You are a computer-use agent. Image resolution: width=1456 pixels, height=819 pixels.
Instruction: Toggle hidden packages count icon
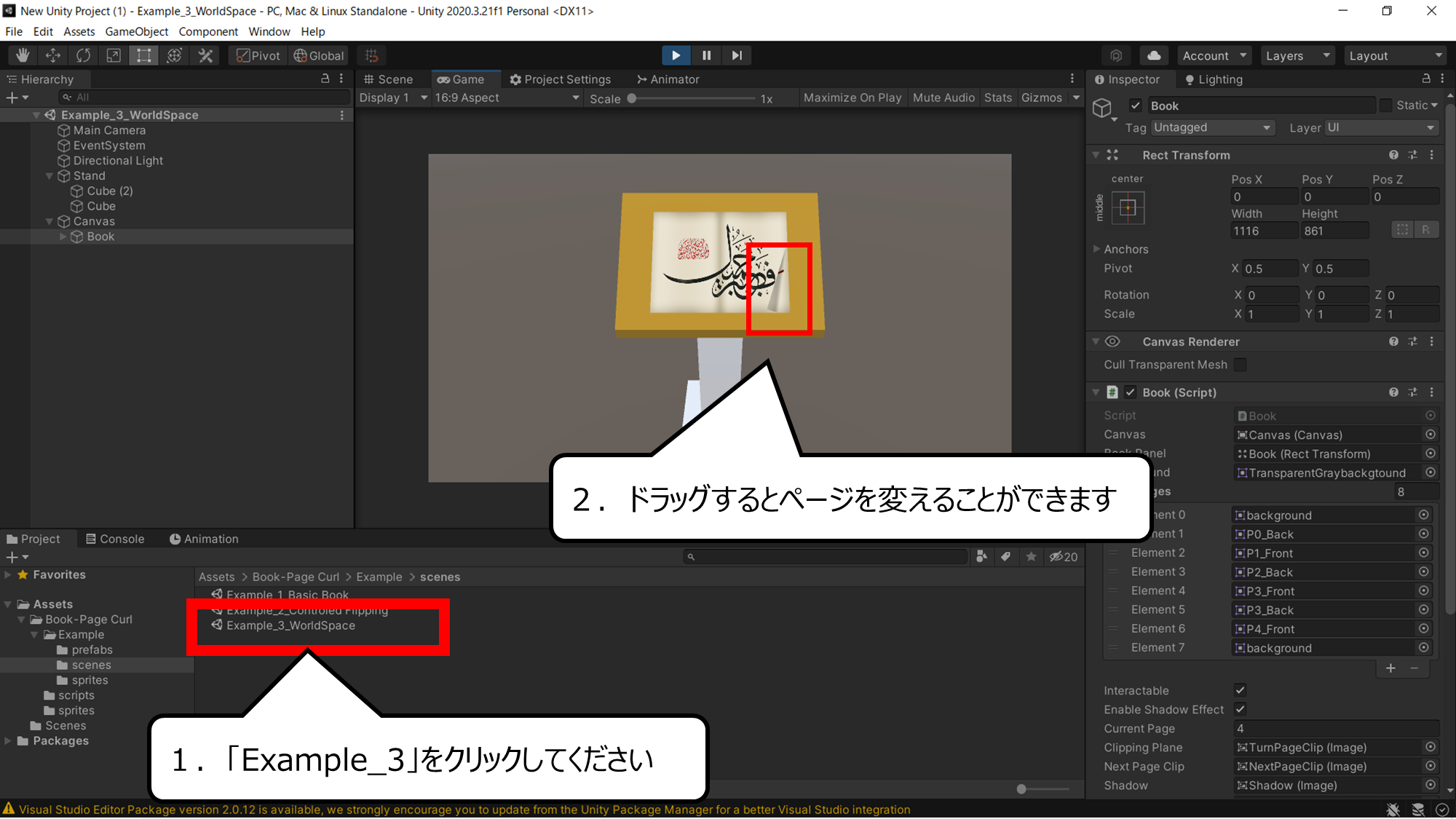pyautogui.click(x=1064, y=557)
